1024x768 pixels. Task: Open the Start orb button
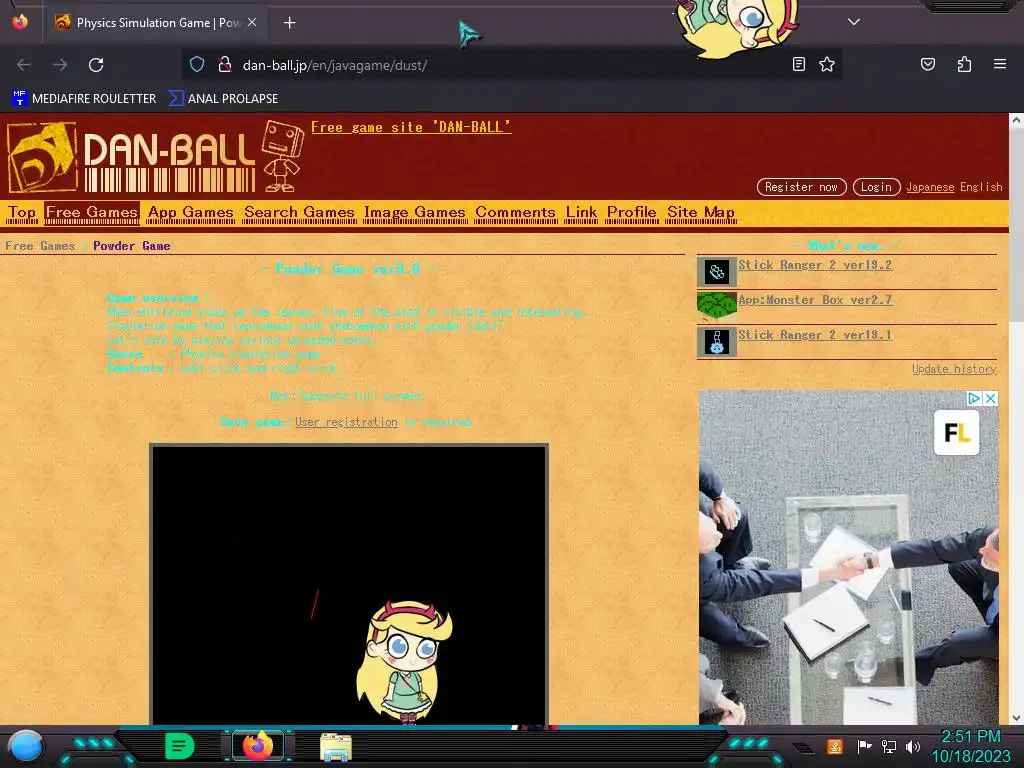coord(26,746)
